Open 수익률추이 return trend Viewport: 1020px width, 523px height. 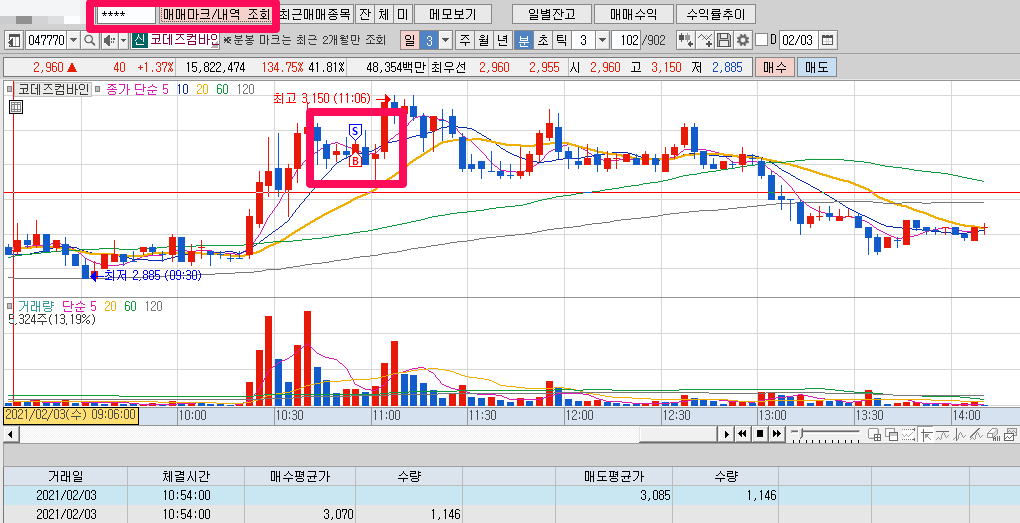716,14
